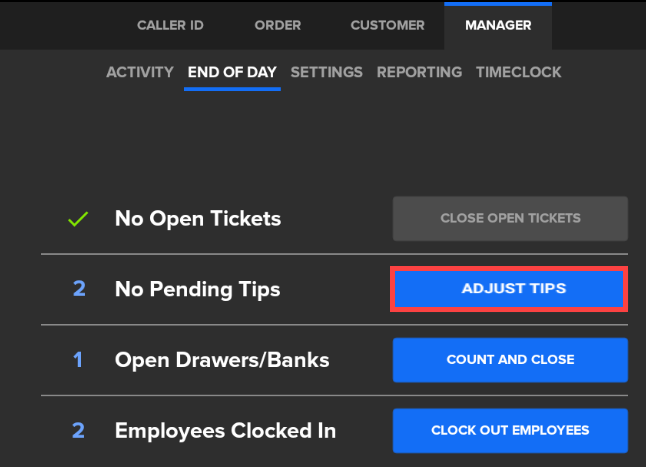The image size is (646, 467).
Task: Switch to the Reporting section
Action: [419, 72]
